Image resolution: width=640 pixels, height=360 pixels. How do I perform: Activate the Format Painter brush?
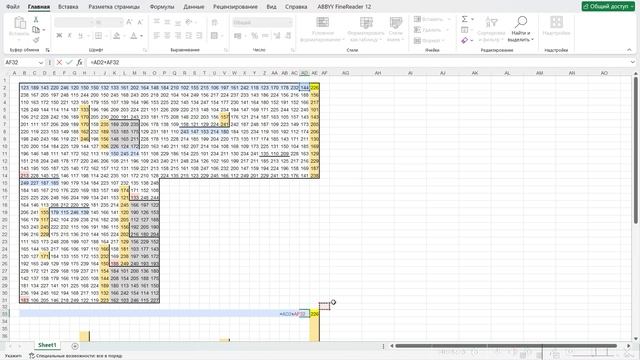36,40
